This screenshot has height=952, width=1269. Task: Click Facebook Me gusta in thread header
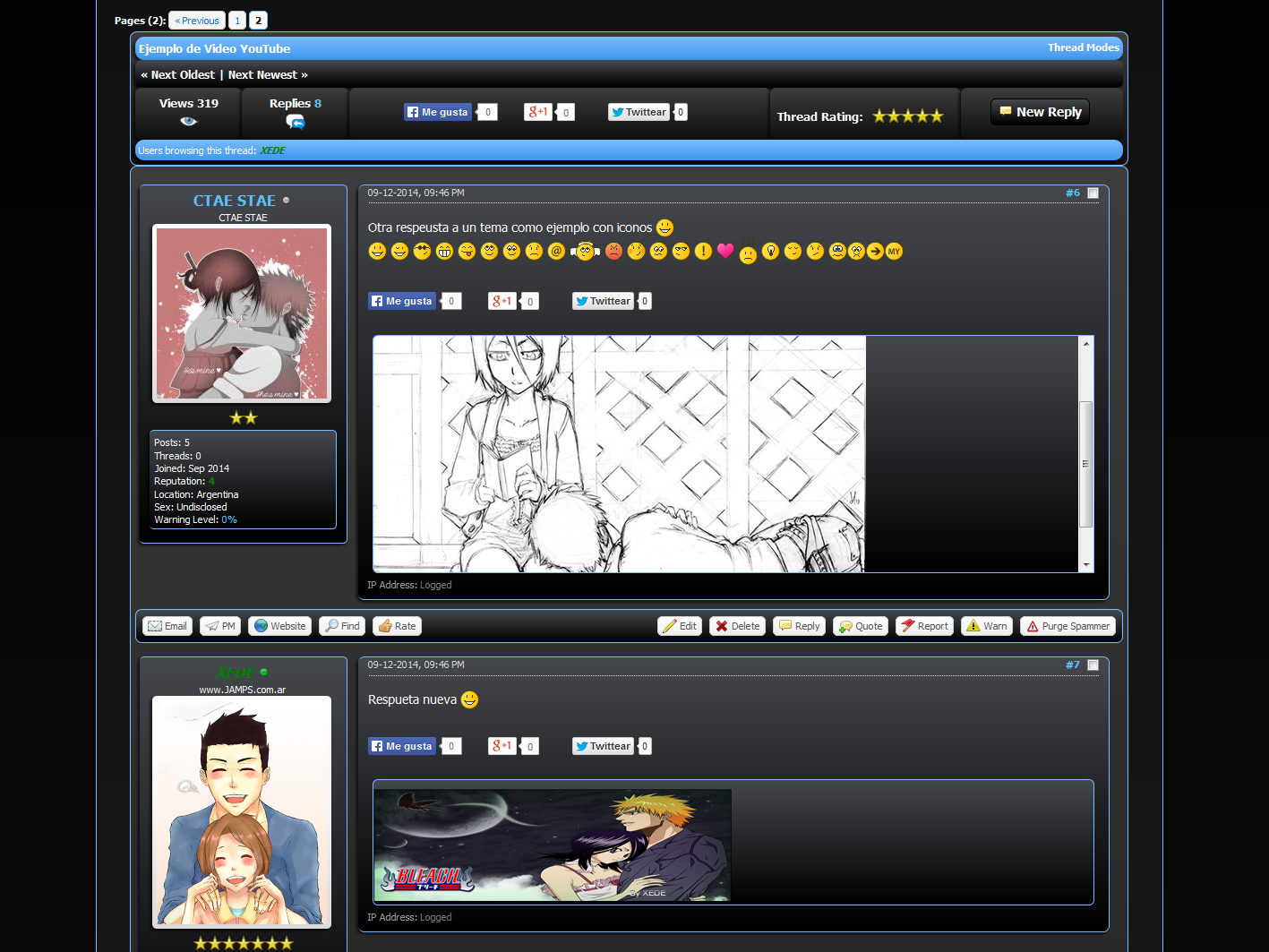pos(438,112)
